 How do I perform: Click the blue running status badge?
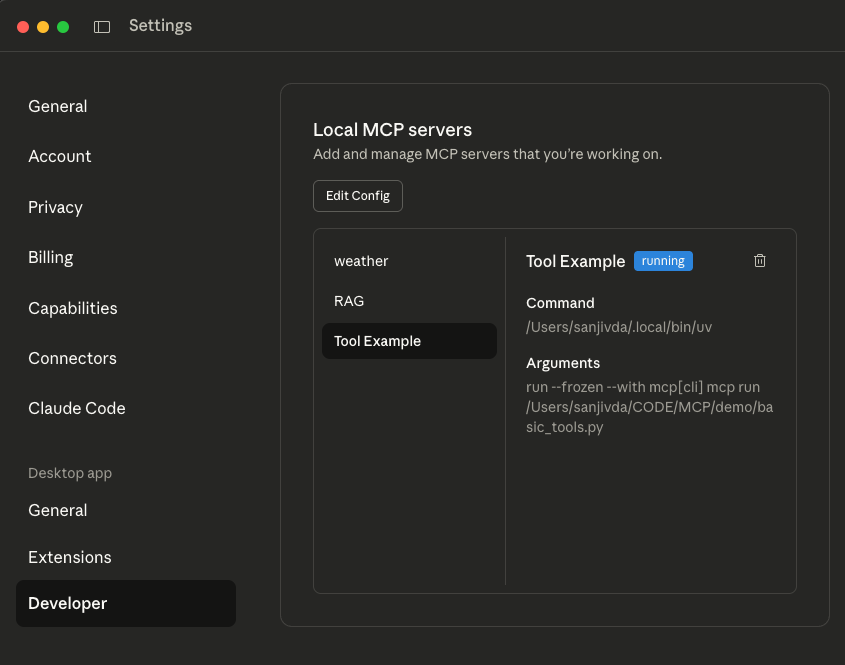click(663, 261)
